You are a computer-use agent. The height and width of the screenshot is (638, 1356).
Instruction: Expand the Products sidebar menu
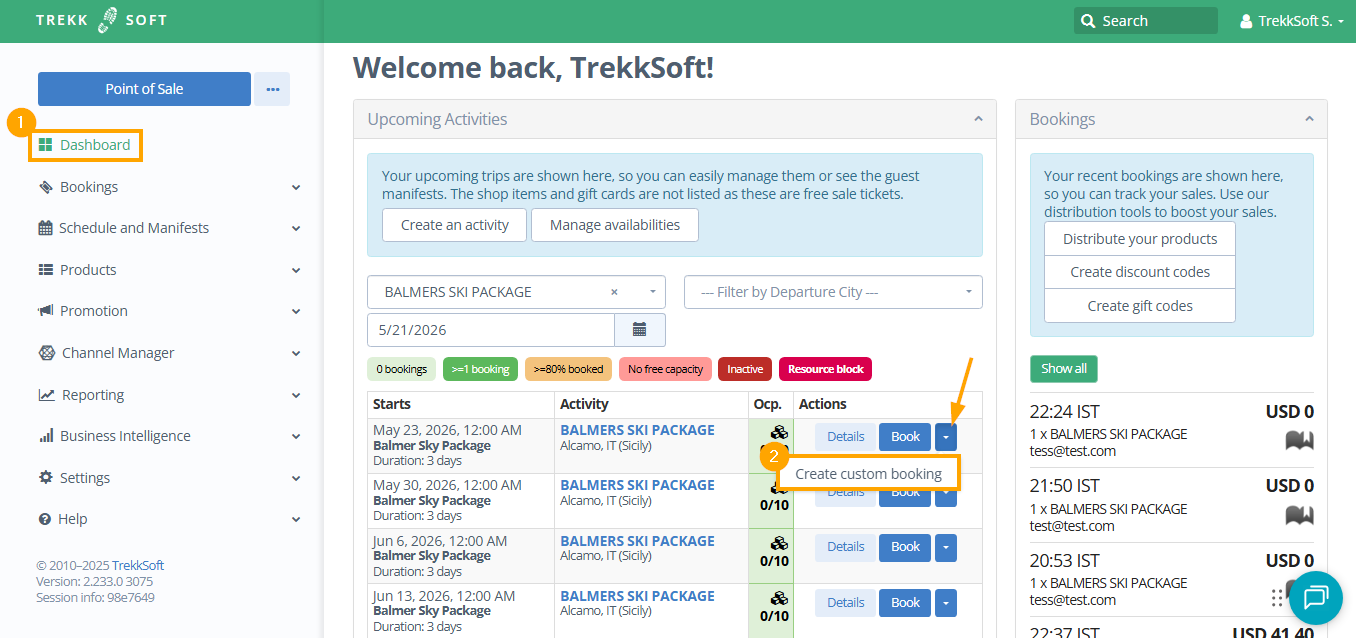pyautogui.click(x=296, y=270)
